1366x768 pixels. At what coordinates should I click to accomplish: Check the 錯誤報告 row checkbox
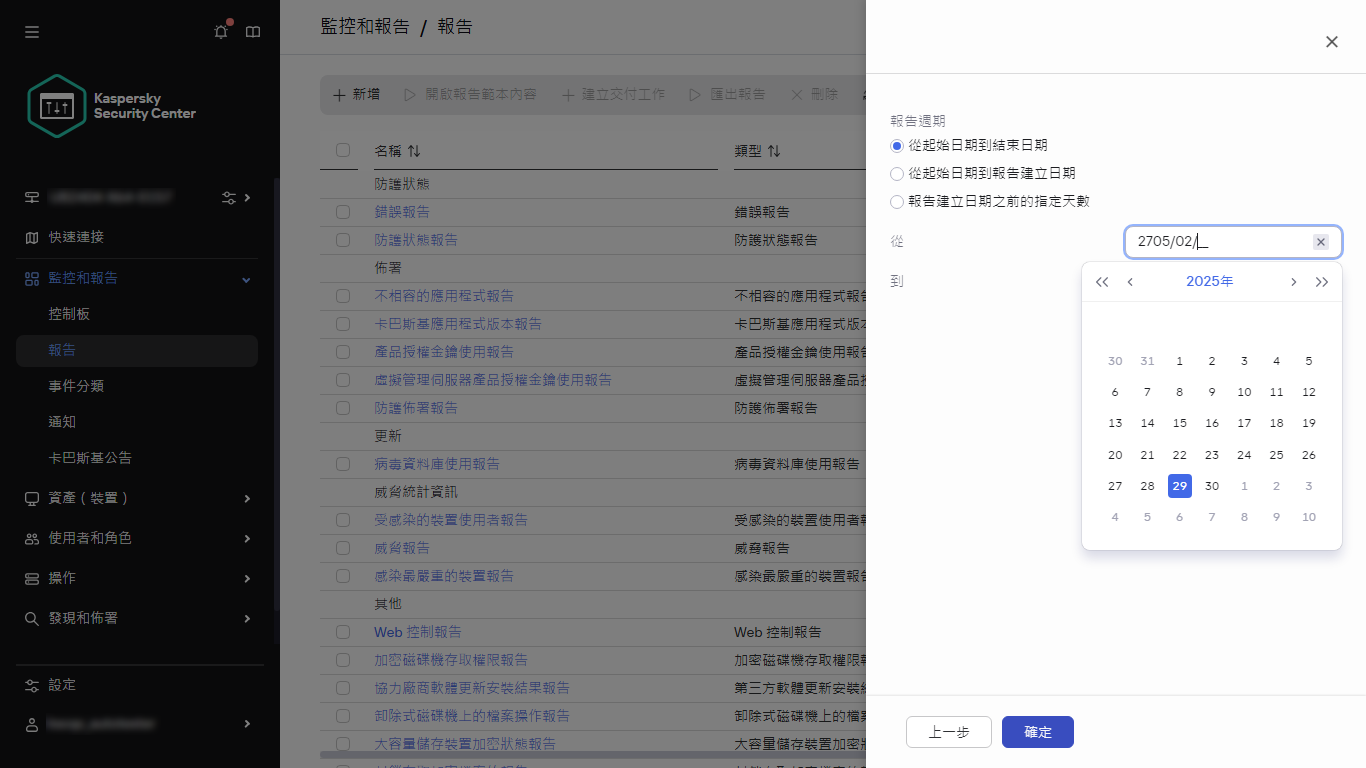tap(342, 211)
